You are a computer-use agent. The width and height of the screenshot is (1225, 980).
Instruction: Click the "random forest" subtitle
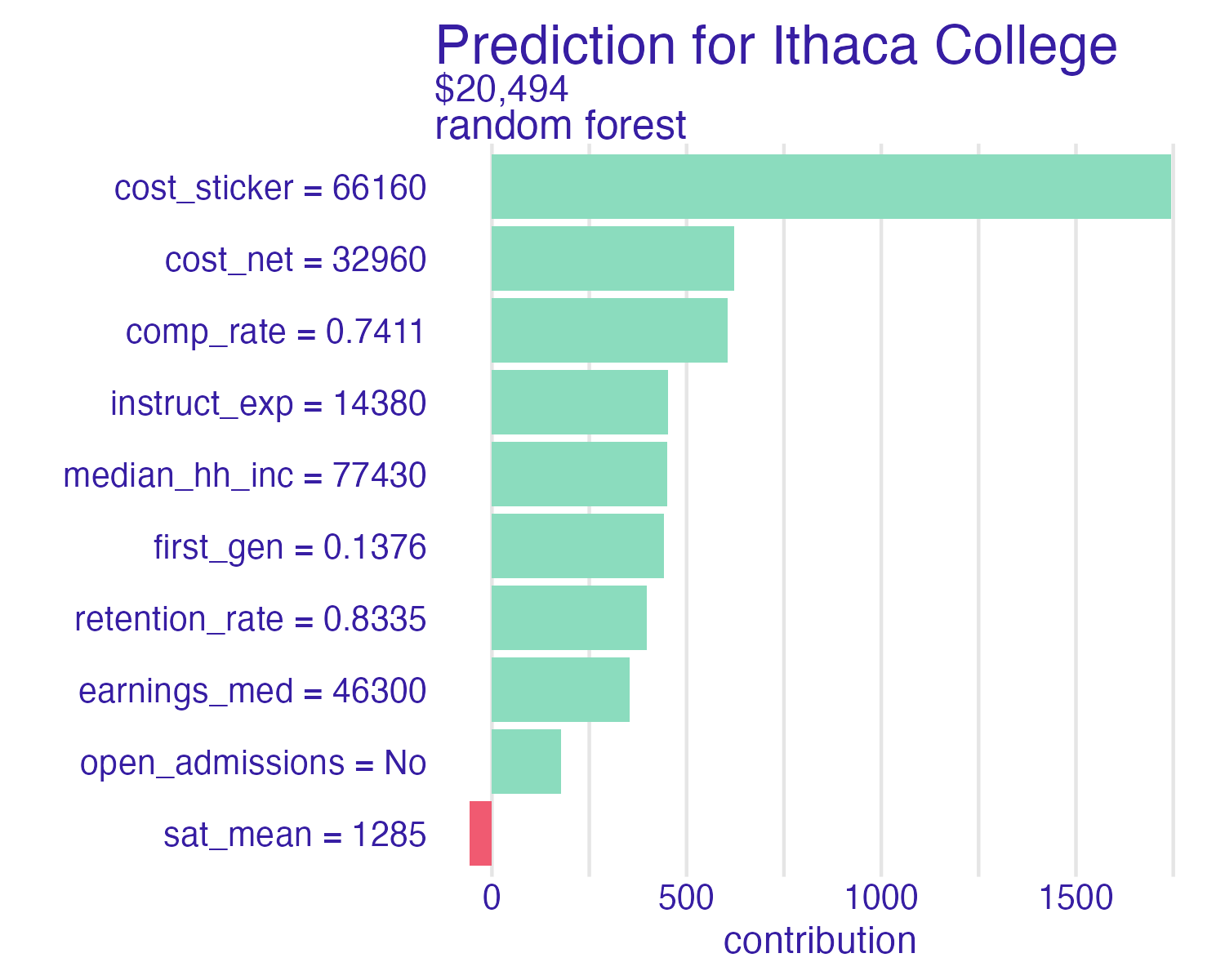tap(560, 127)
